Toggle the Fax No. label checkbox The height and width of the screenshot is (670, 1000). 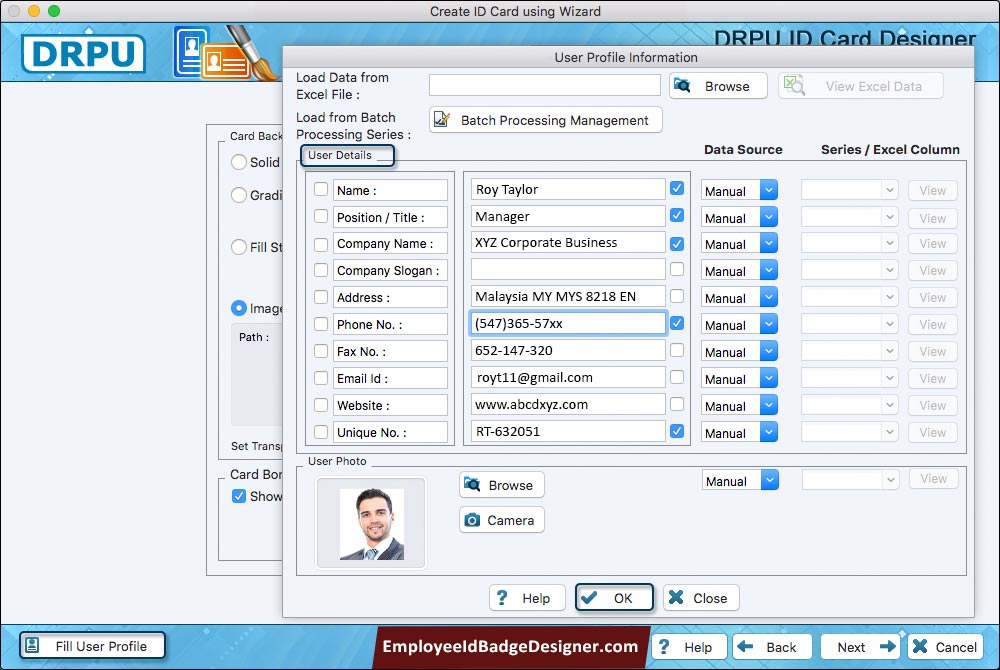coord(321,351)
